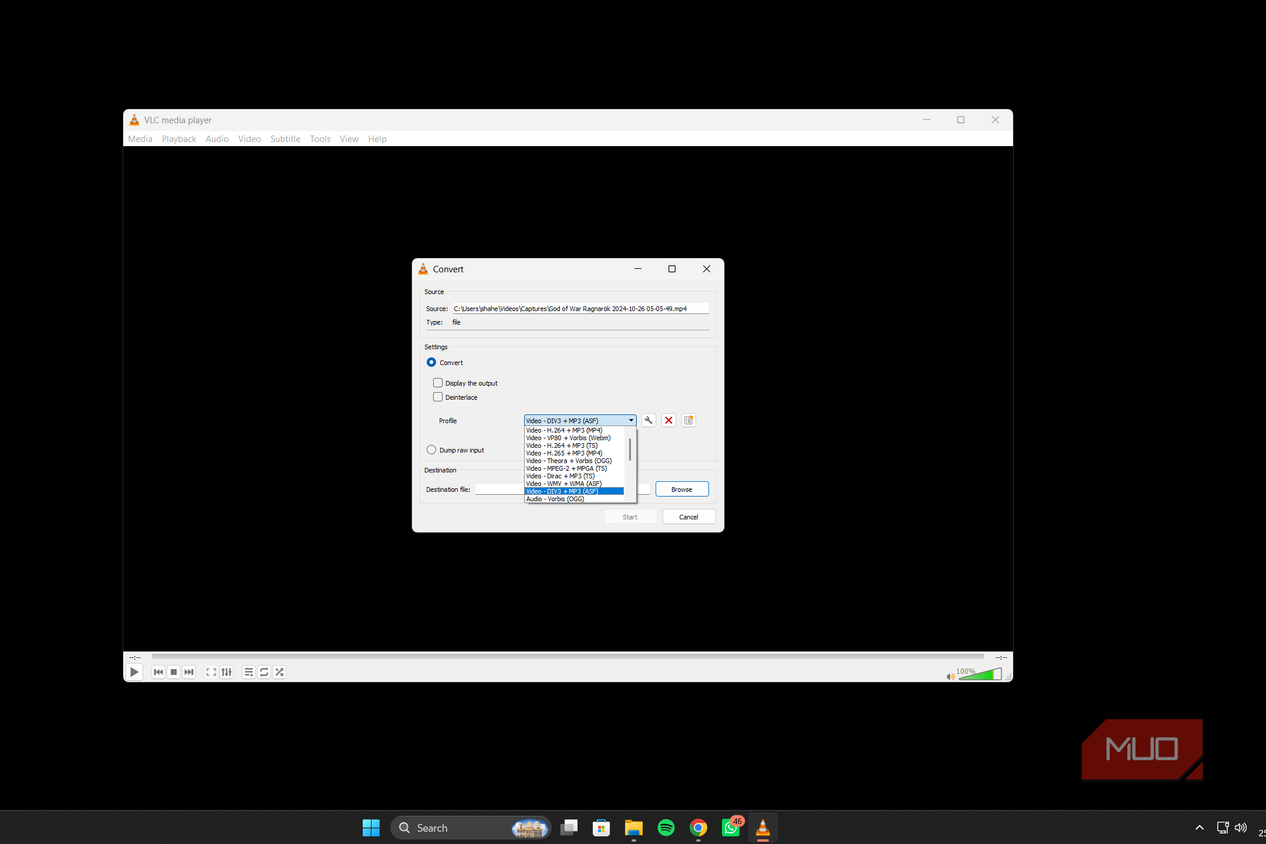Image resolution: width=1266 pixels, height=844 pixels.
Task: Open system volume tray icon
Action: pyautogui.click(x=1241, y=828)
